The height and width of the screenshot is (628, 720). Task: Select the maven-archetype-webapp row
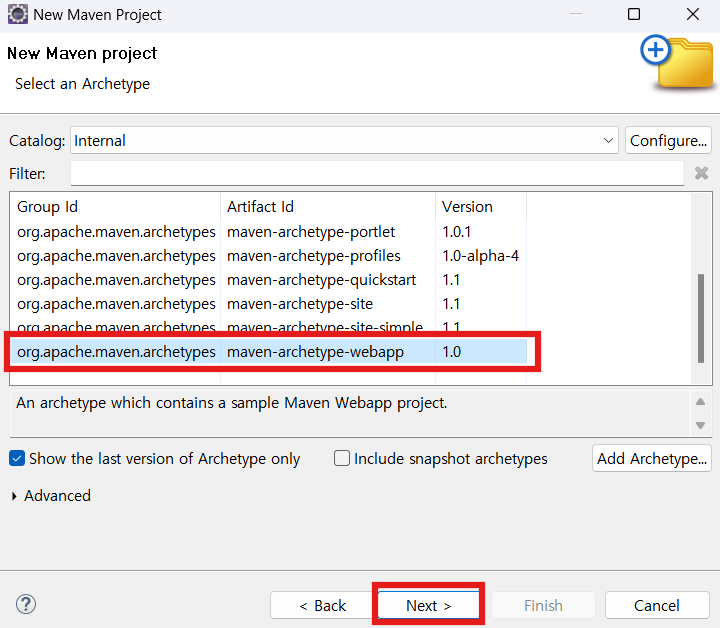269,352
